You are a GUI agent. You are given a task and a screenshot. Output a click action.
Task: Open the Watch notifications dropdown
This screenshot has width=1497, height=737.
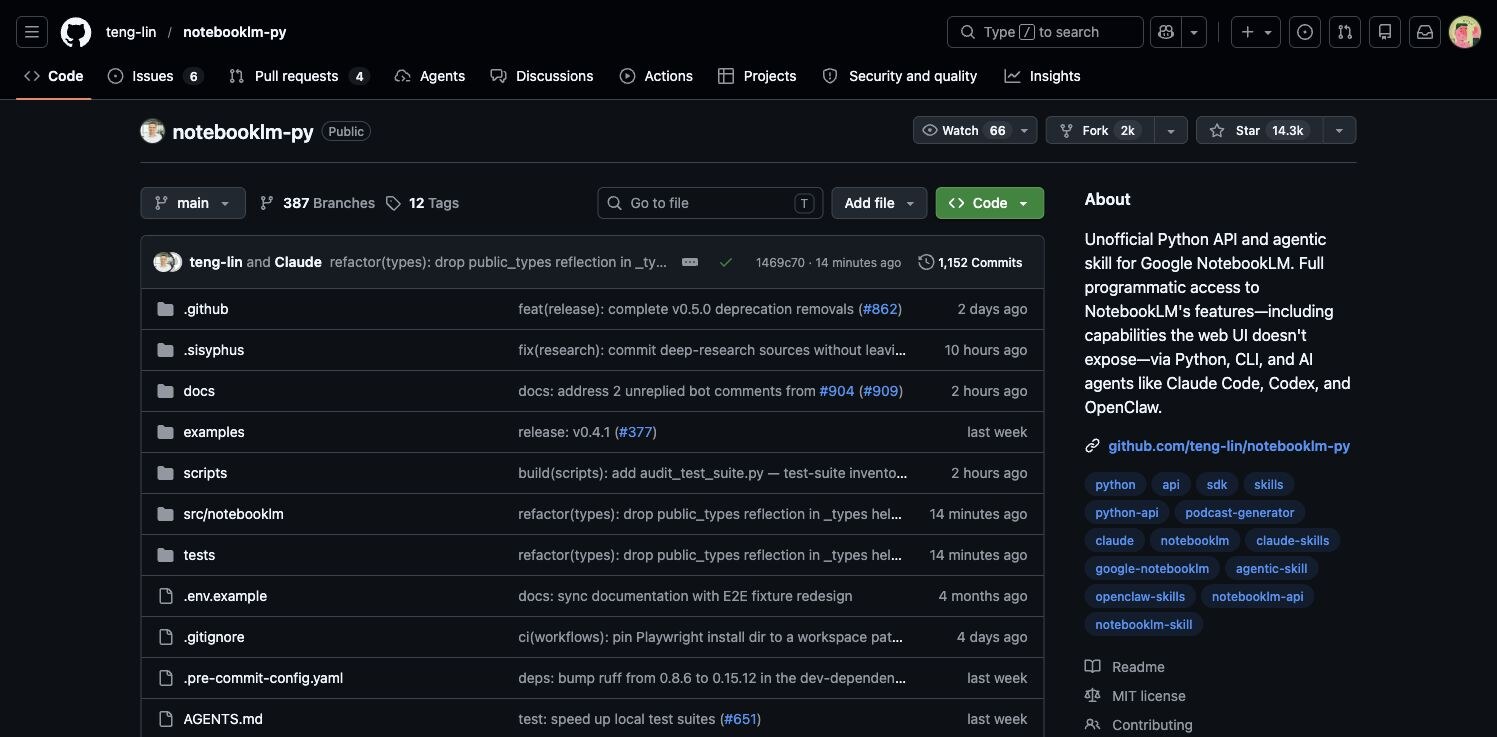[x=975, y=131]
